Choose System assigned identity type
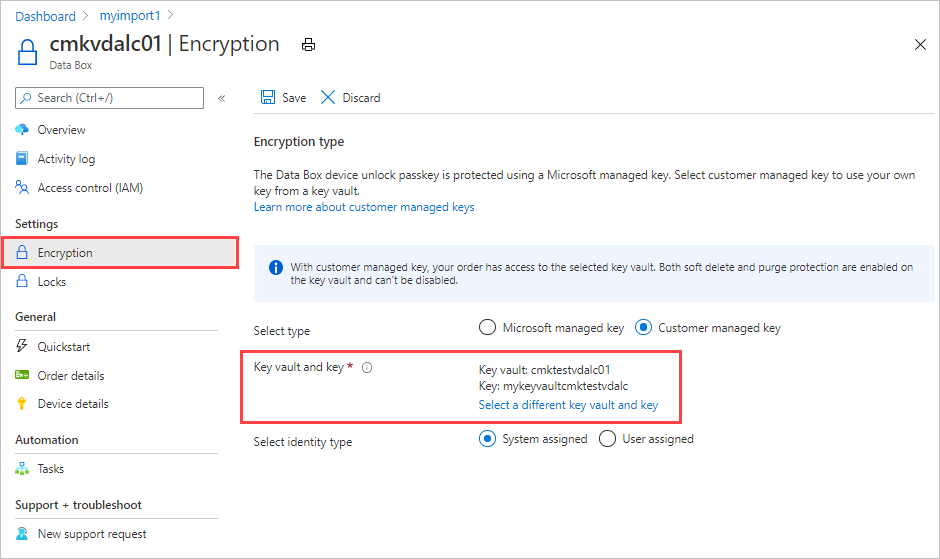The height and width of the screenshot is (559, 940). (x=488, y=439)
